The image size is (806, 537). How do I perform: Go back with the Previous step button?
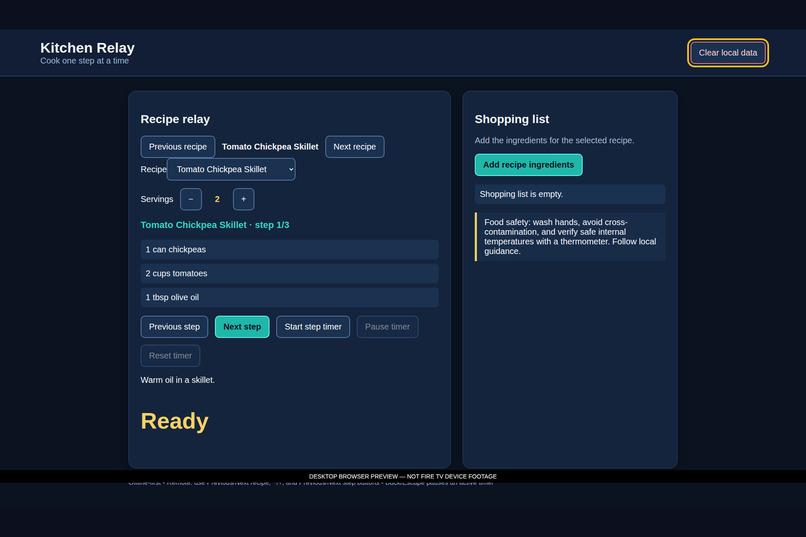(x=174, y=327)
